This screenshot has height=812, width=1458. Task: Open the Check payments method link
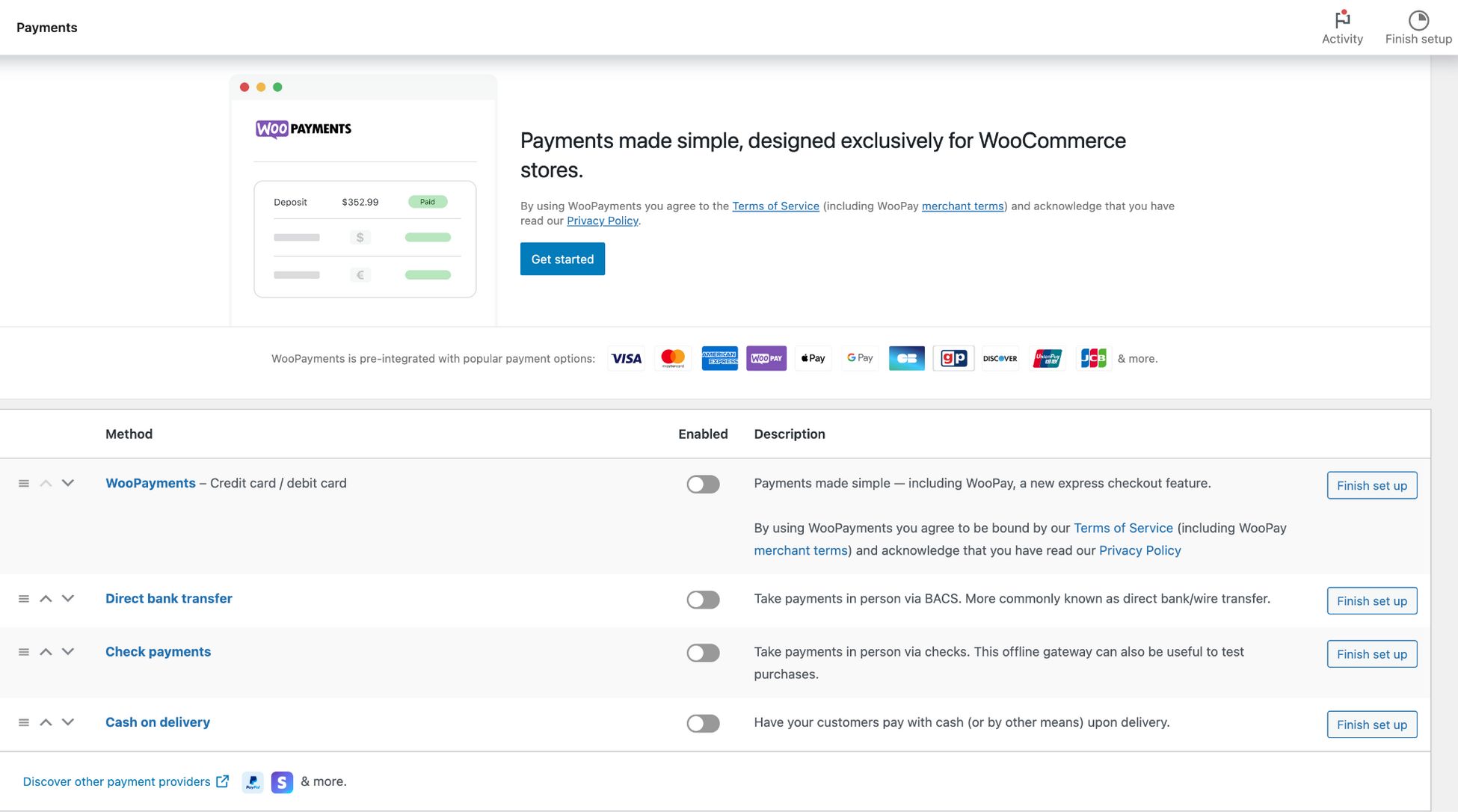pyautogui.click(x=158, y=651)
